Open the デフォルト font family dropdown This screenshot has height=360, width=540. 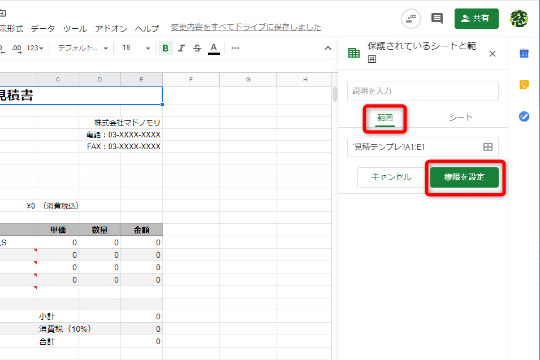[83, 48]
